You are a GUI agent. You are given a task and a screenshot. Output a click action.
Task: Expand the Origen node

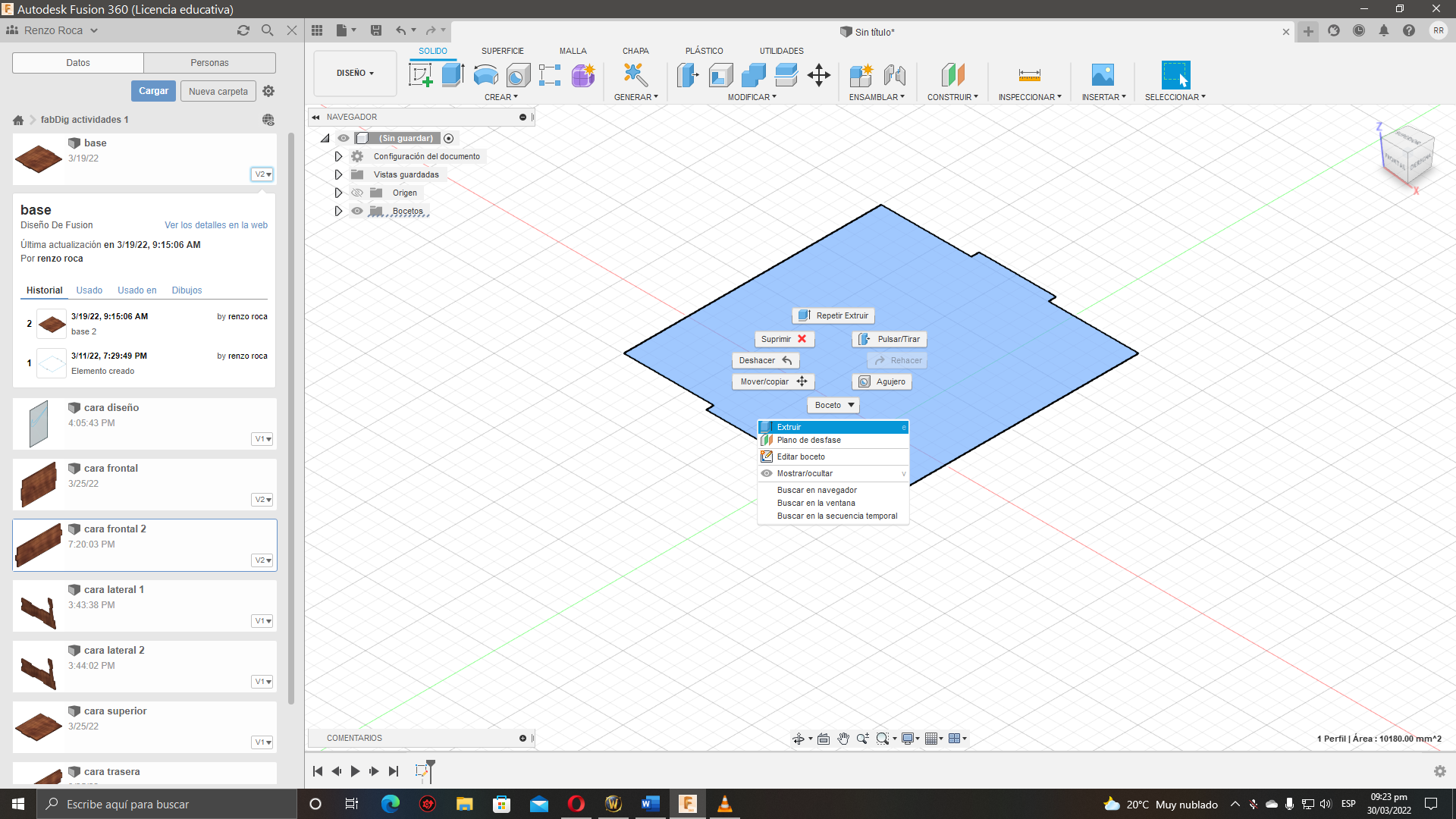(338, 193)
